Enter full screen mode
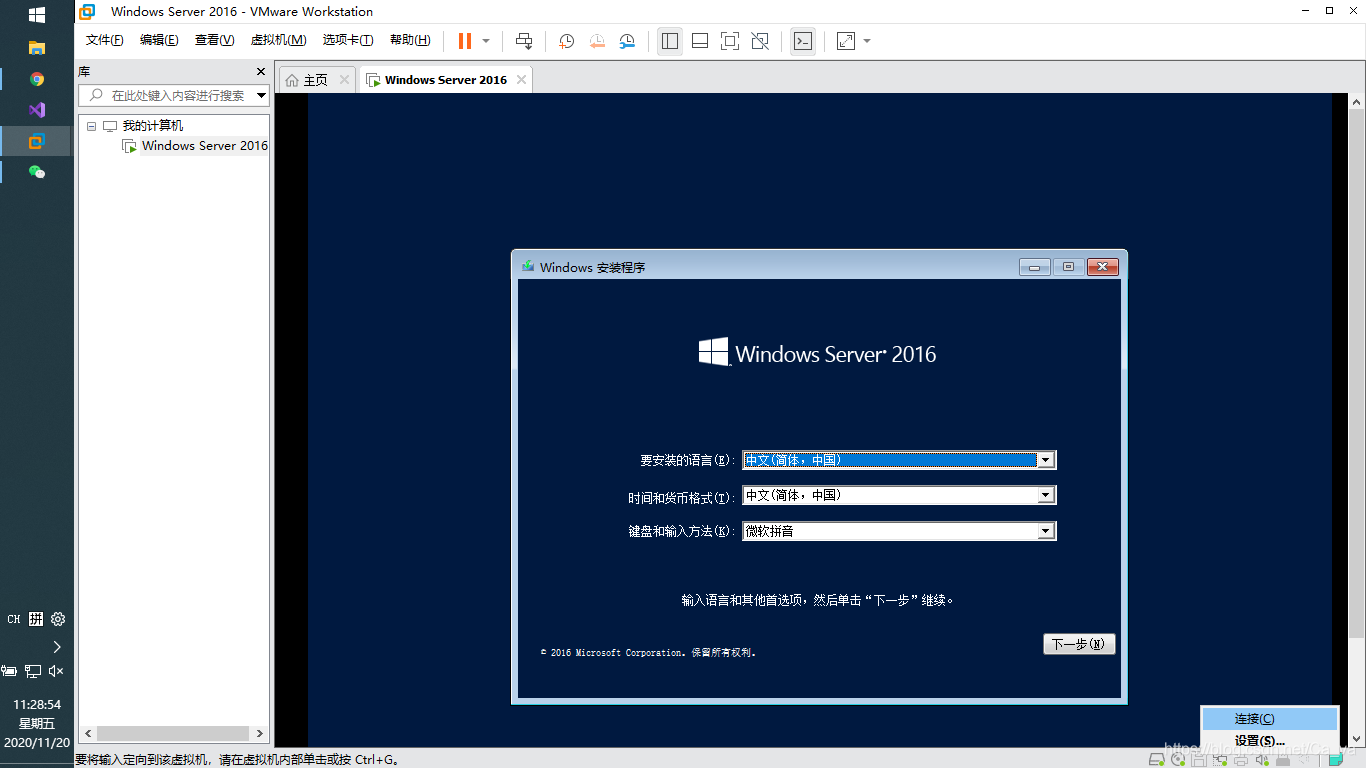Viewport: 1366px width, 768px height. click(x=730, y=41)
